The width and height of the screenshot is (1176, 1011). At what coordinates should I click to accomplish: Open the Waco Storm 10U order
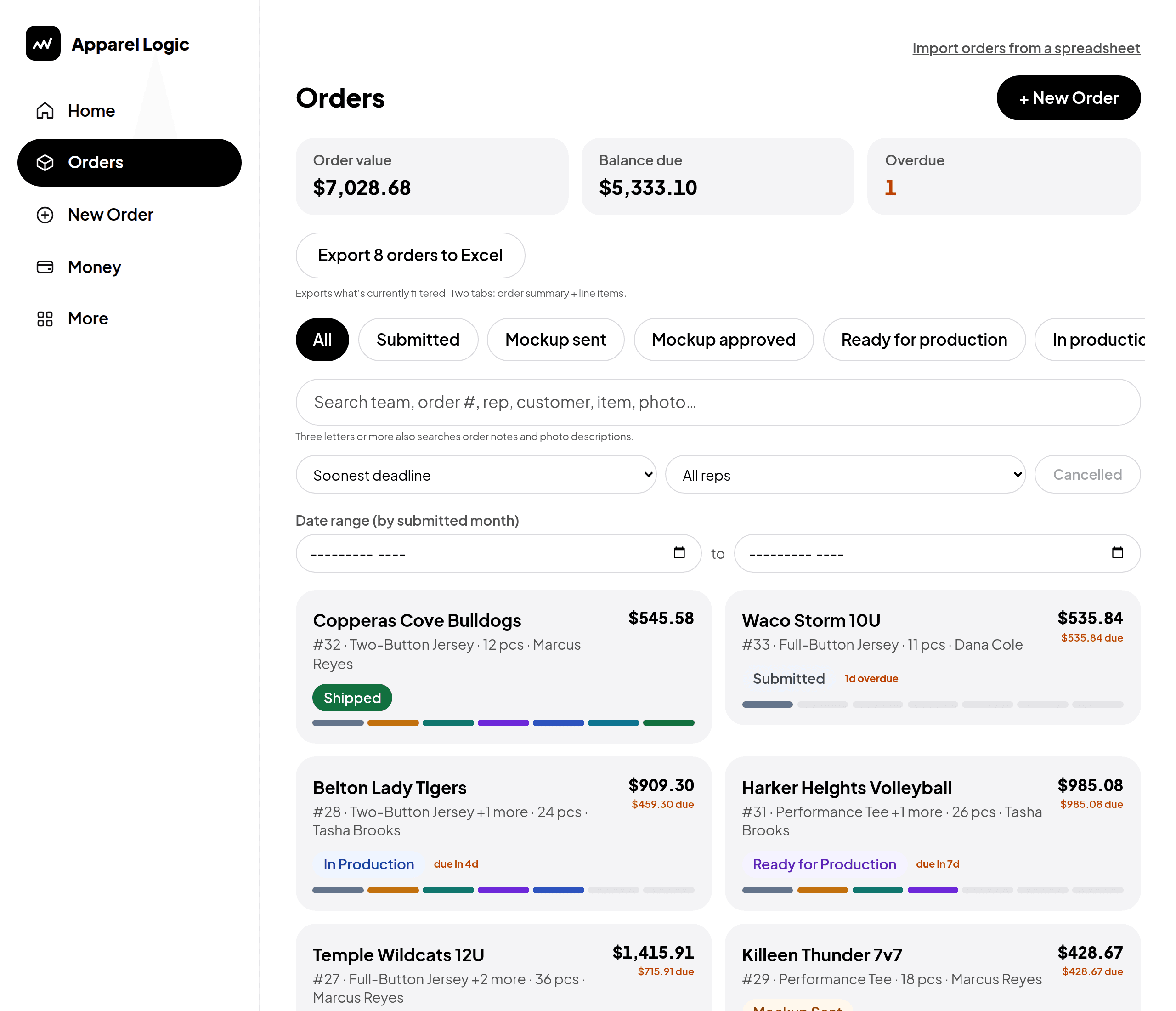pos(933,657)
